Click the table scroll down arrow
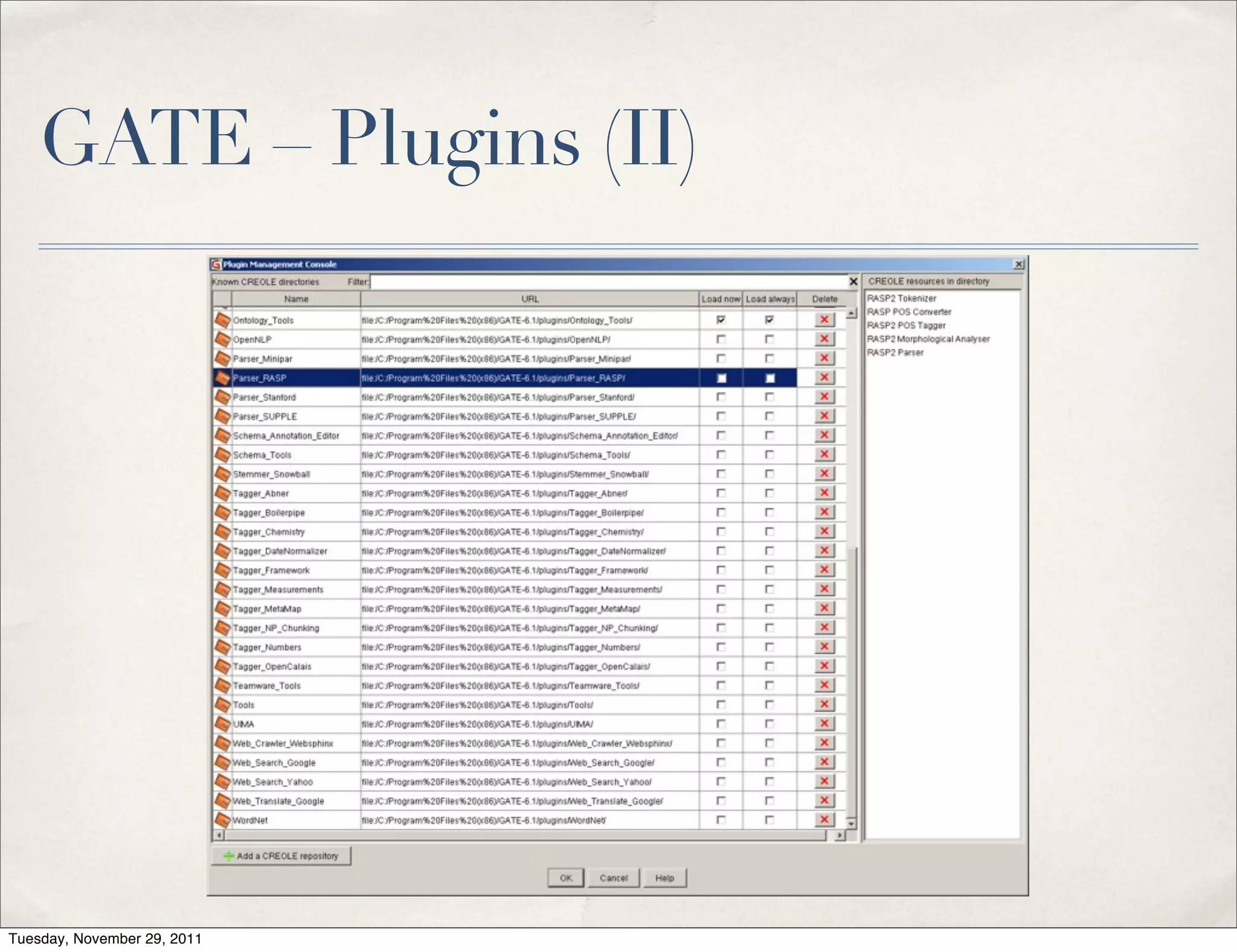 click(852, 824)
